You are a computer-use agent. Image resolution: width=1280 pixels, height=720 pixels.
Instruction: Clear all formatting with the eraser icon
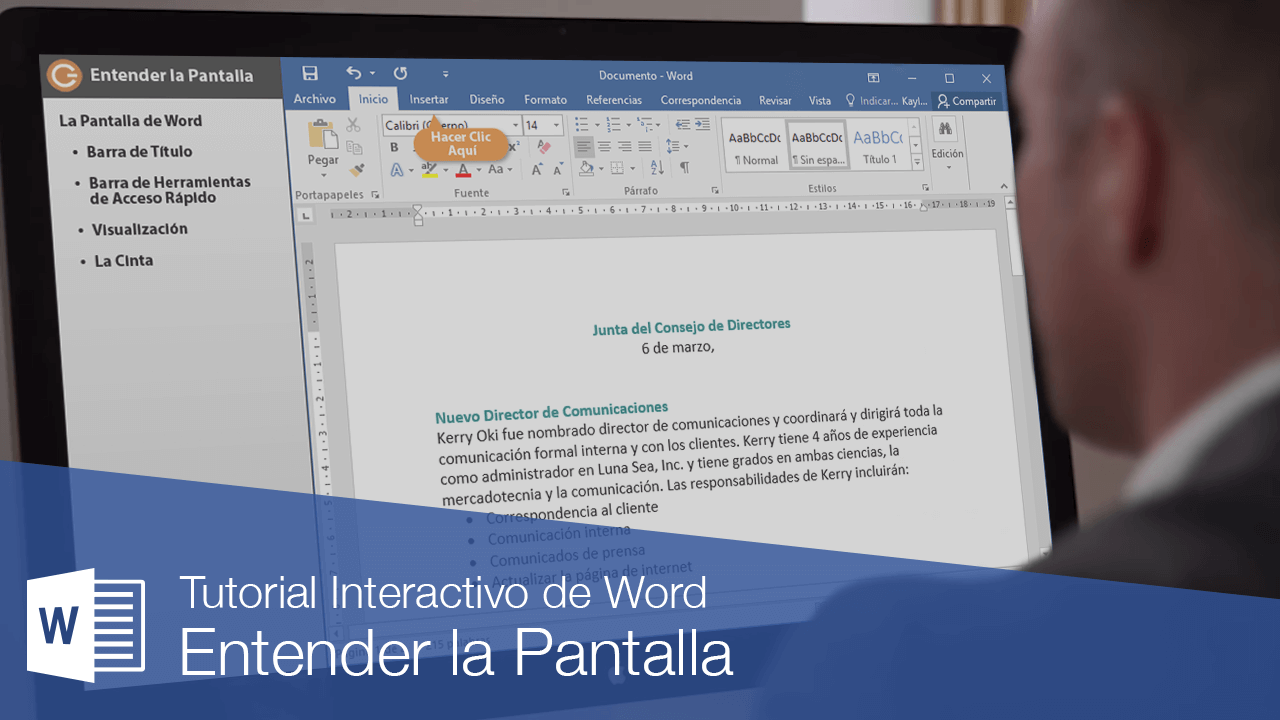pos(544,147)
